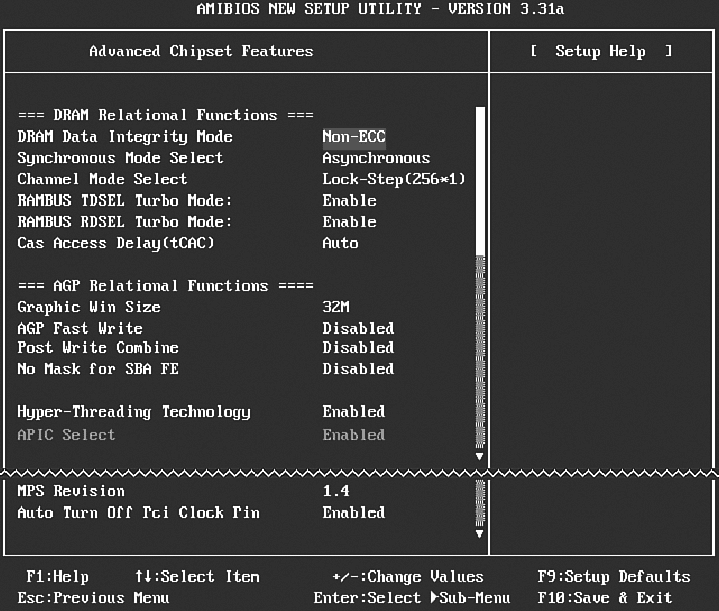Select the Setup Help panel header
This screenshot has width=719, height=611.
click(601, 51)
